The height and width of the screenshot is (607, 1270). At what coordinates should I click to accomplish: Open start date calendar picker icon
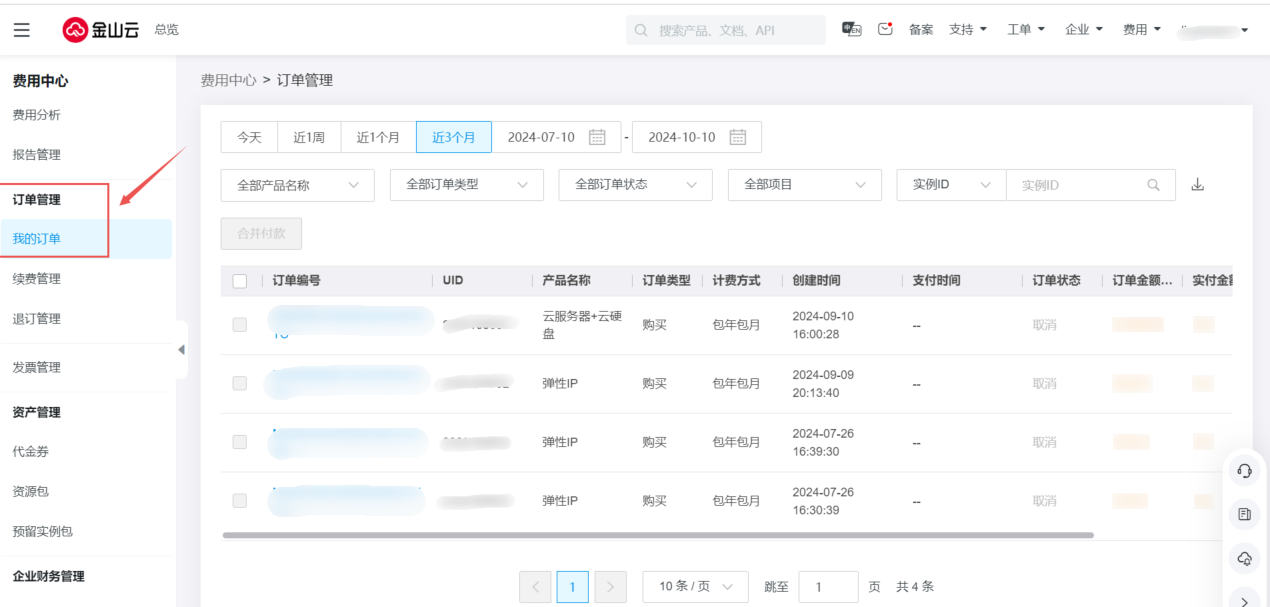pos(597,137)
